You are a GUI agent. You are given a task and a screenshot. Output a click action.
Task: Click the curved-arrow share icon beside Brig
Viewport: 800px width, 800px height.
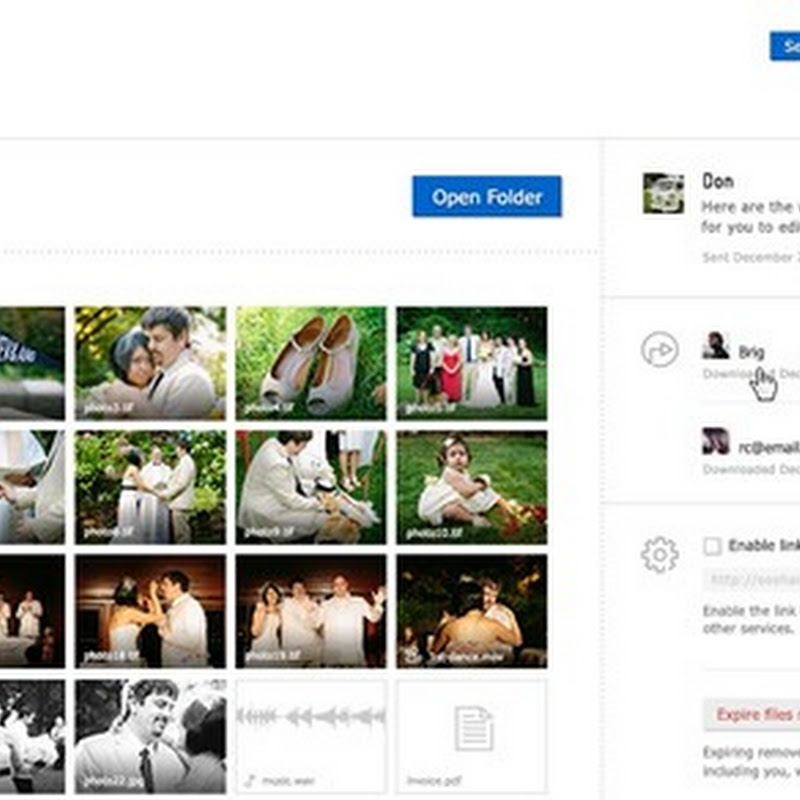tap(660, 349)
